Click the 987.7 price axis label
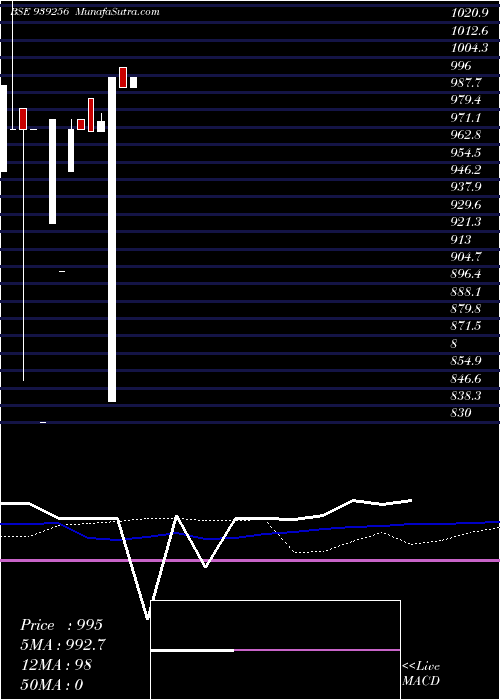 (466, 83)
